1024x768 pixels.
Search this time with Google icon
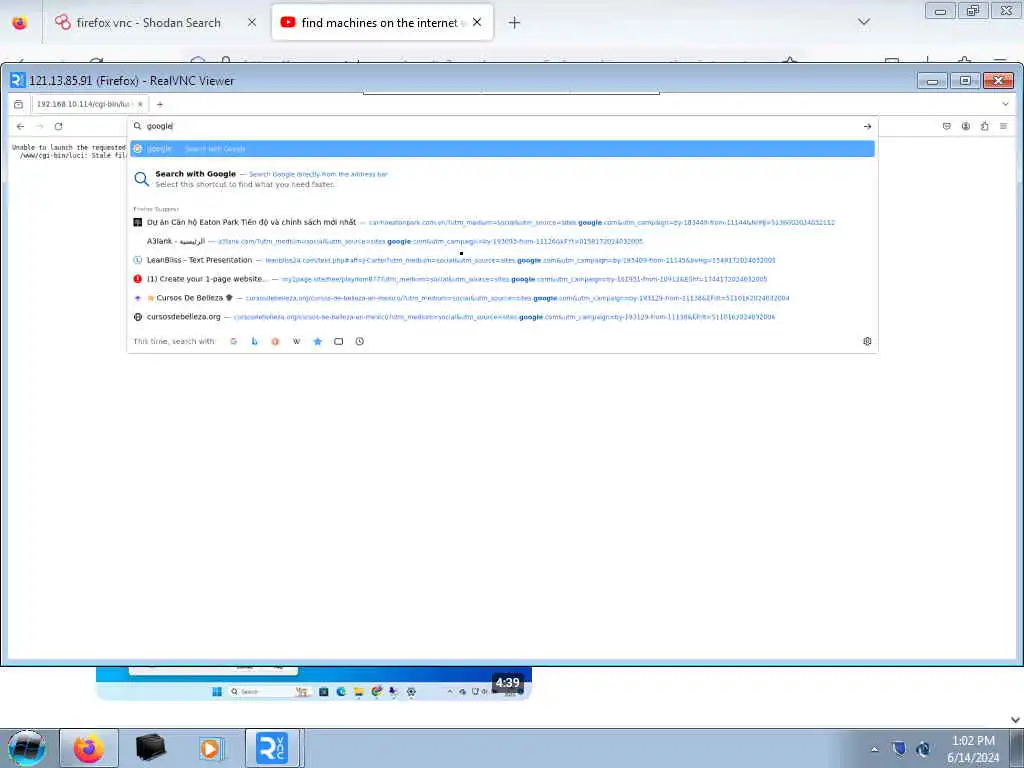point(233,342)
